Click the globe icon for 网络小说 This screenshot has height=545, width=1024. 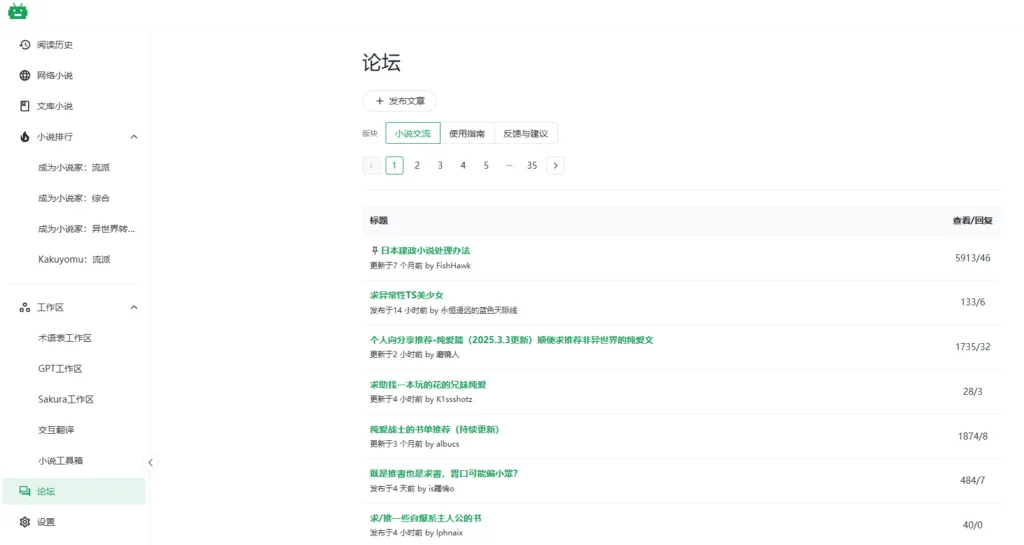(x=25, y=76)
